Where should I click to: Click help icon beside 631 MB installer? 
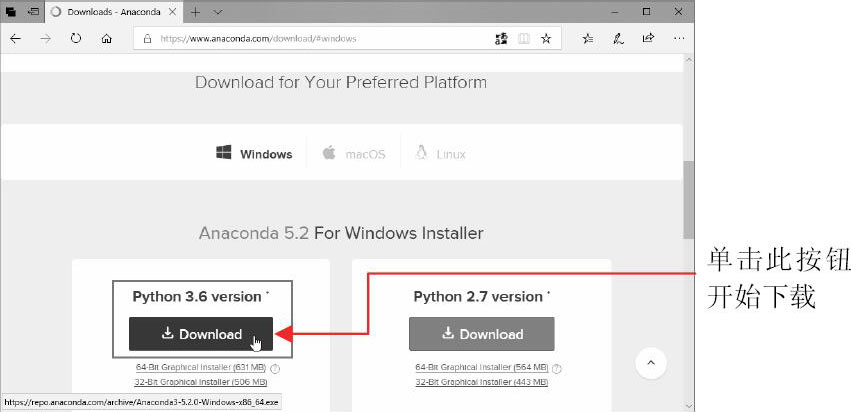[275, 369]
